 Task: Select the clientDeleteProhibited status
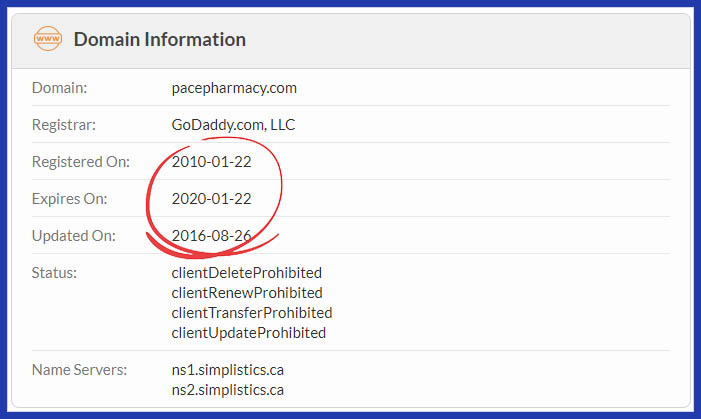(x=246, y=273)
